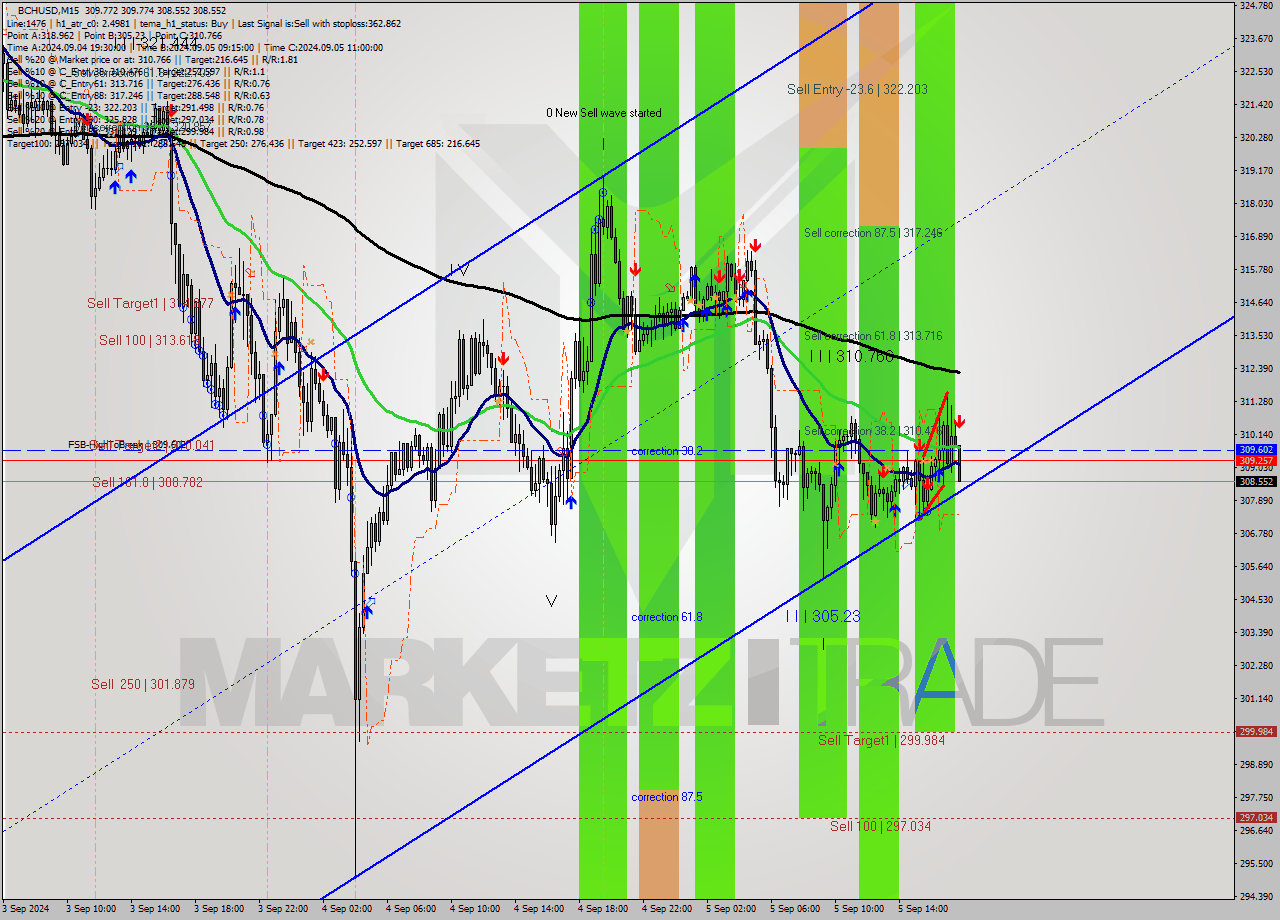
Task: Select the 'Sell Entry -23.6 | 322.203' label
Action: click(x=857, y=89)
